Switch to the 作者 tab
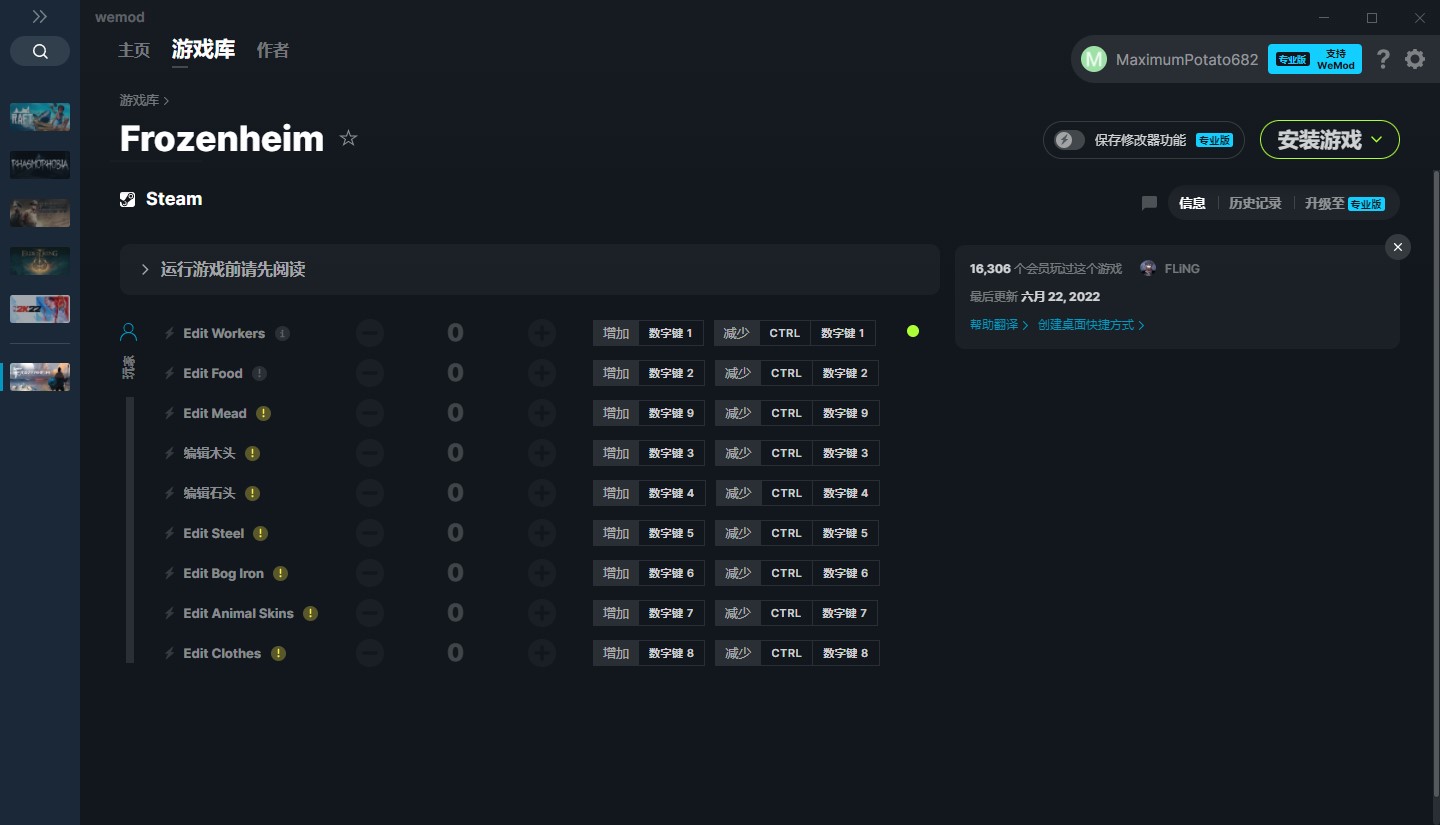Viewport: 1440px width, 825px height. [x=273, y=50]
